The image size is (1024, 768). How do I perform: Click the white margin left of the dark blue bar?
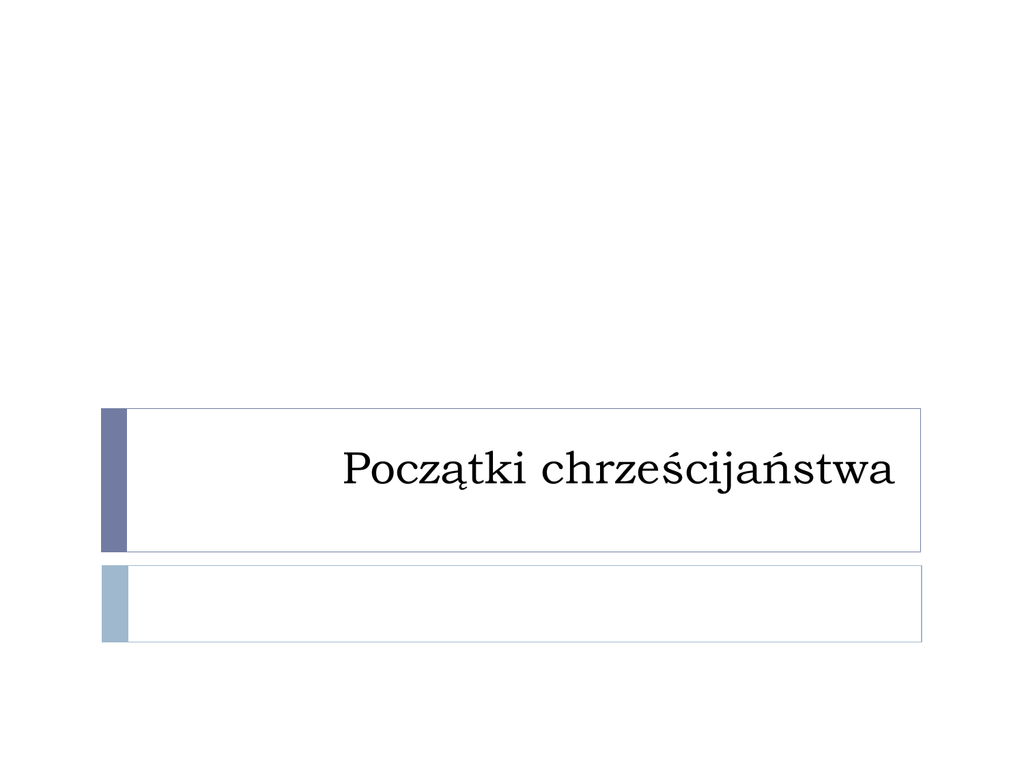50,480
